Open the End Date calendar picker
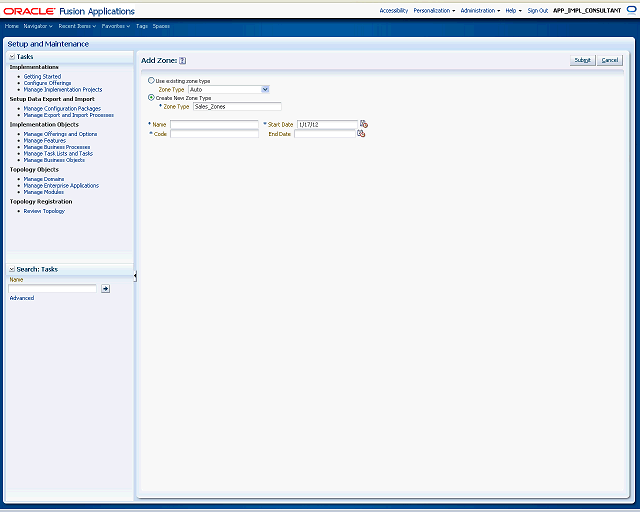This screenshot has height=512, width=640. pyautogui.click(x=361, y=134)
